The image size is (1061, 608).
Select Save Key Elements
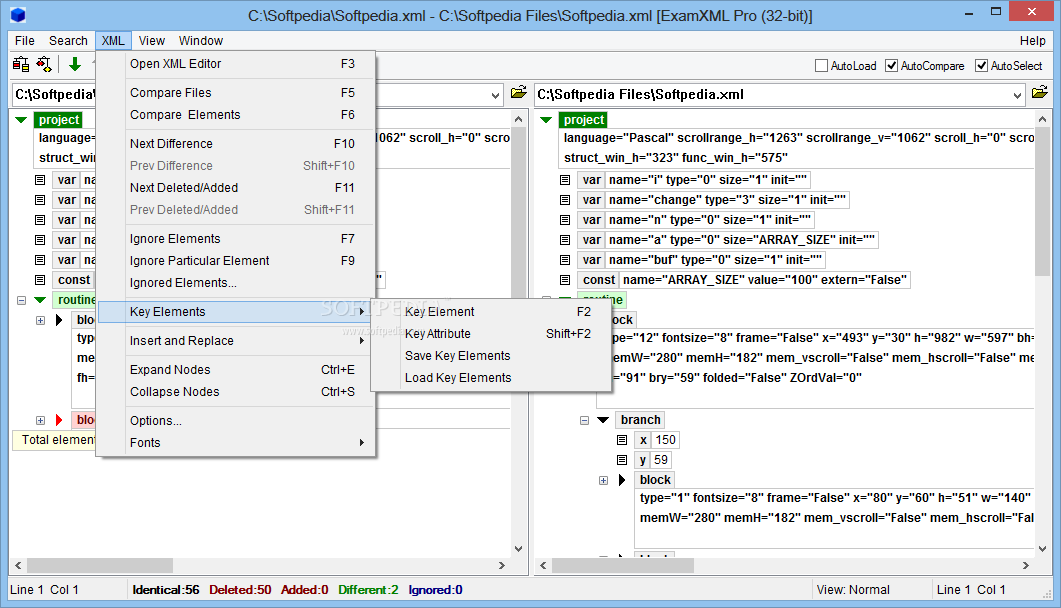tap(491, 356)
